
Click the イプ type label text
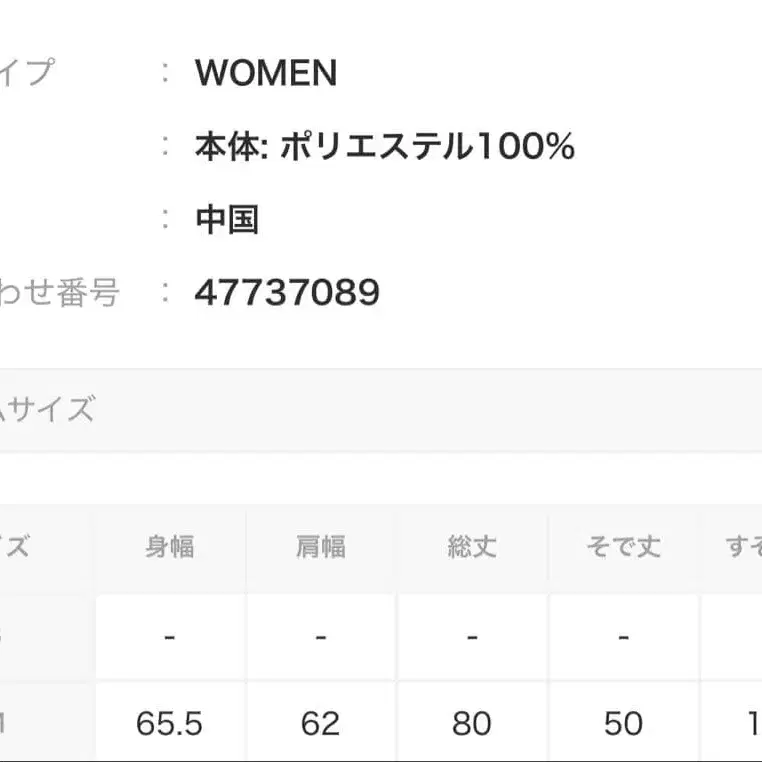click(26, 73)
